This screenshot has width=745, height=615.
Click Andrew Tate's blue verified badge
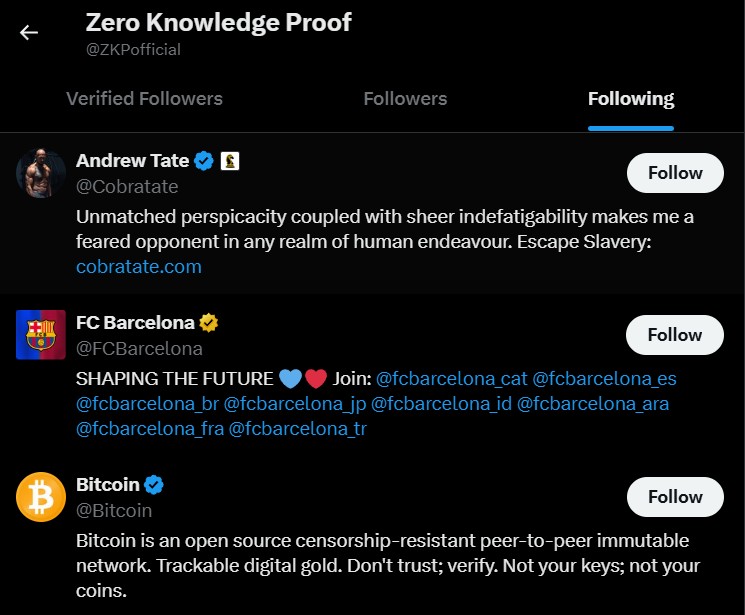click(x=204, y=161)
